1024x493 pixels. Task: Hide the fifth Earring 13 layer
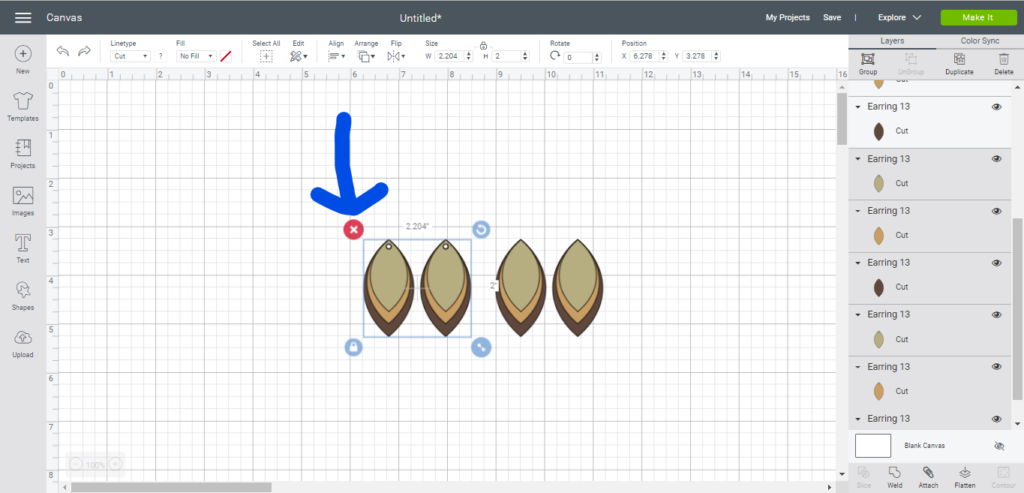[x=997, y=314]
